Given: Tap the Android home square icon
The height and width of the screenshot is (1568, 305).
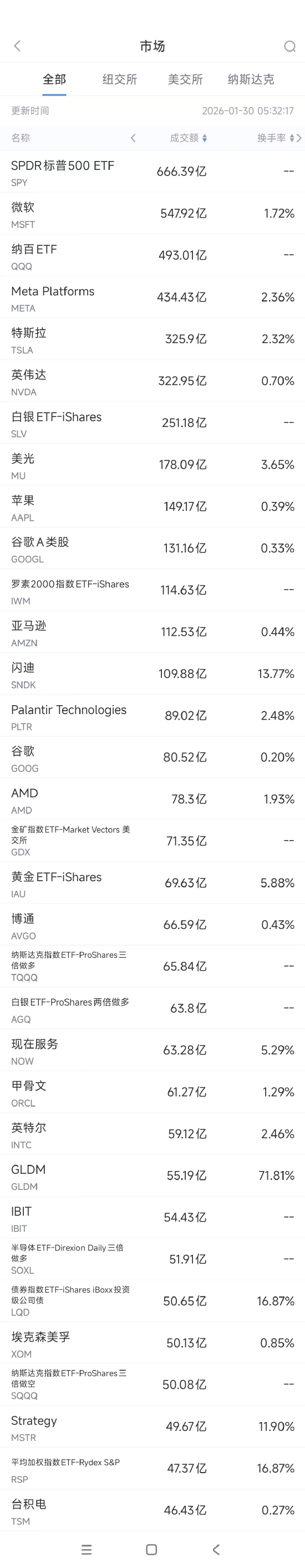Looking at the screenshot, I should (152, 1549).
